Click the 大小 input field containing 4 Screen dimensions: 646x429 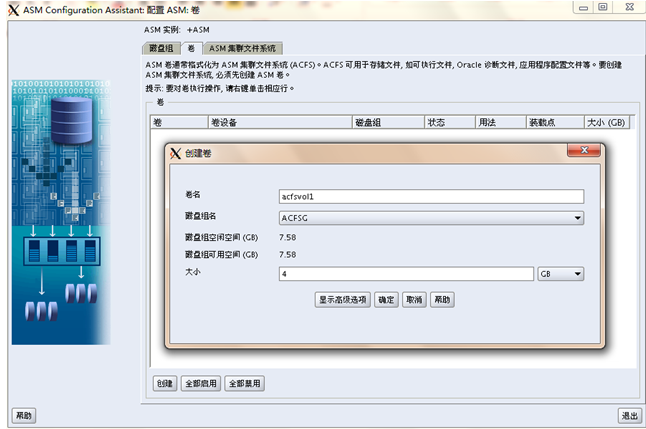tap(406, 274)
